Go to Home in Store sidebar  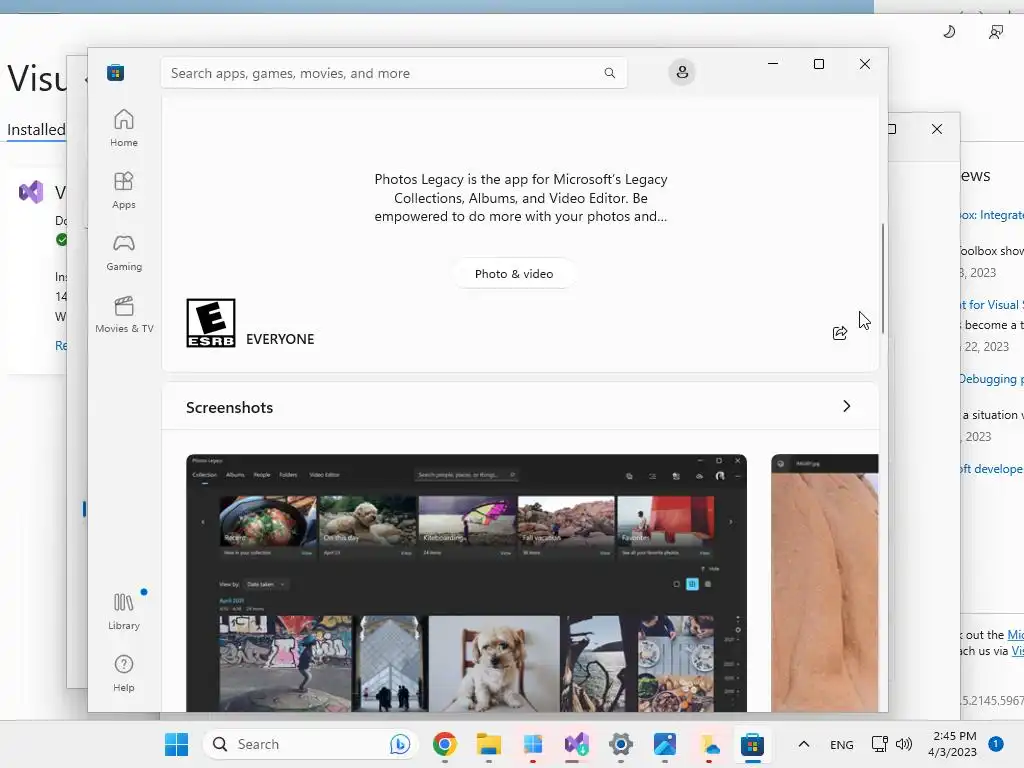pos(123,128)
